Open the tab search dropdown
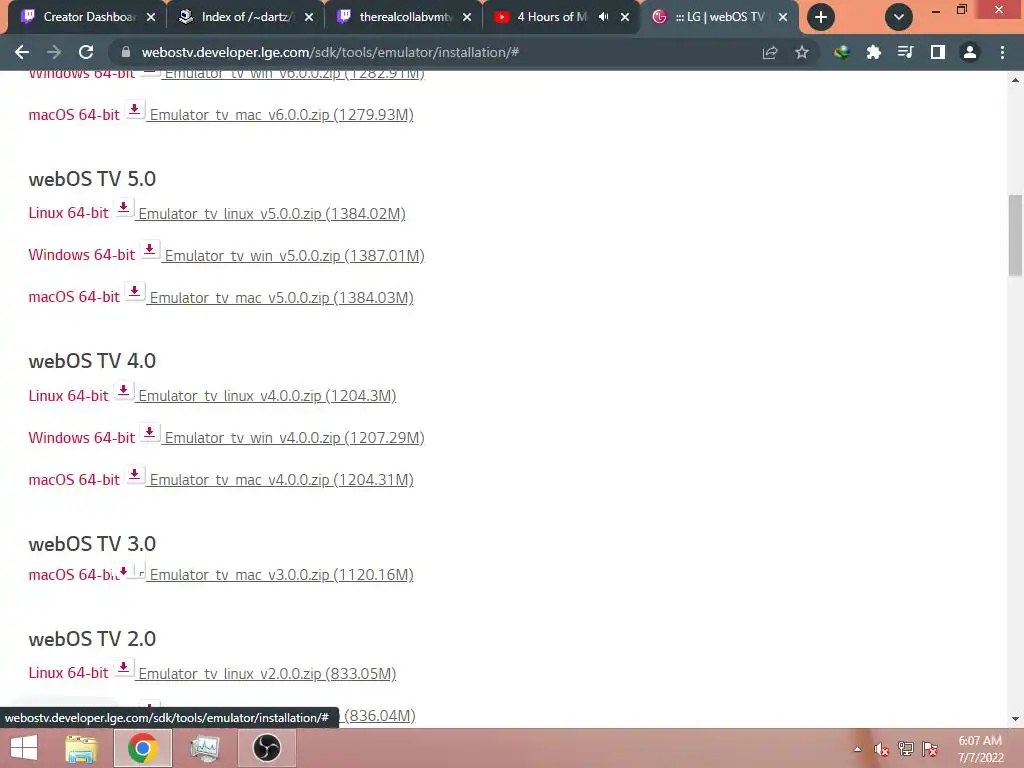1024x768 pixels. pyautogui.click(x=899, y=17)
